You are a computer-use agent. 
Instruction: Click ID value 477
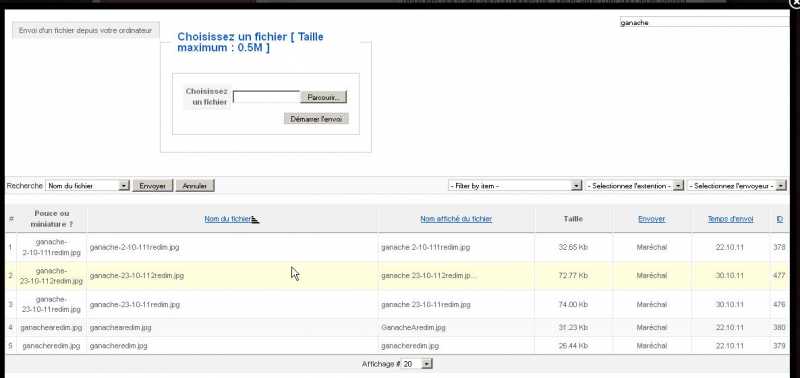click(779, 275)
